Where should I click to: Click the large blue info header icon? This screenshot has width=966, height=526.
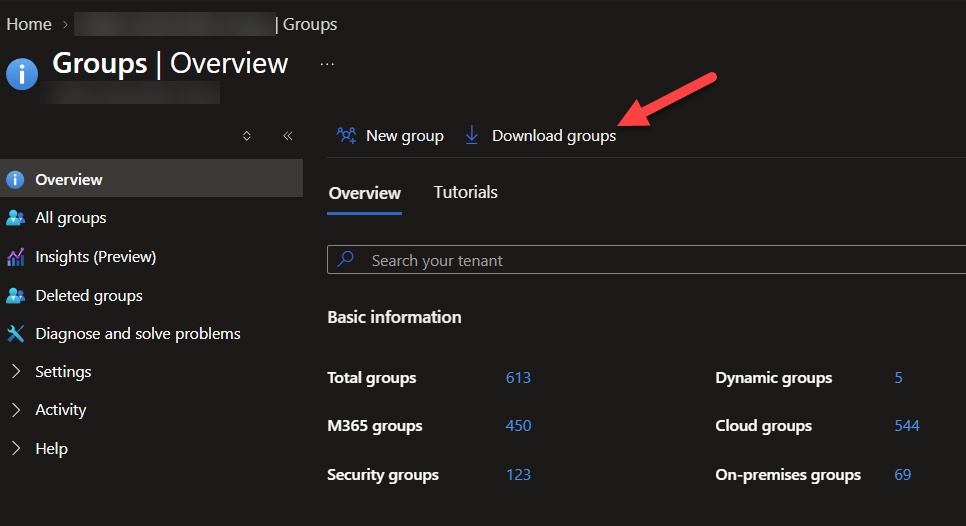coord(22,74)
